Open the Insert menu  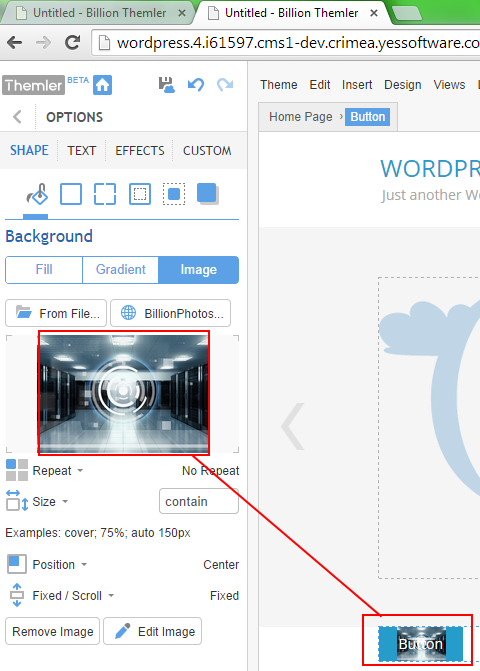coord(357,85)
